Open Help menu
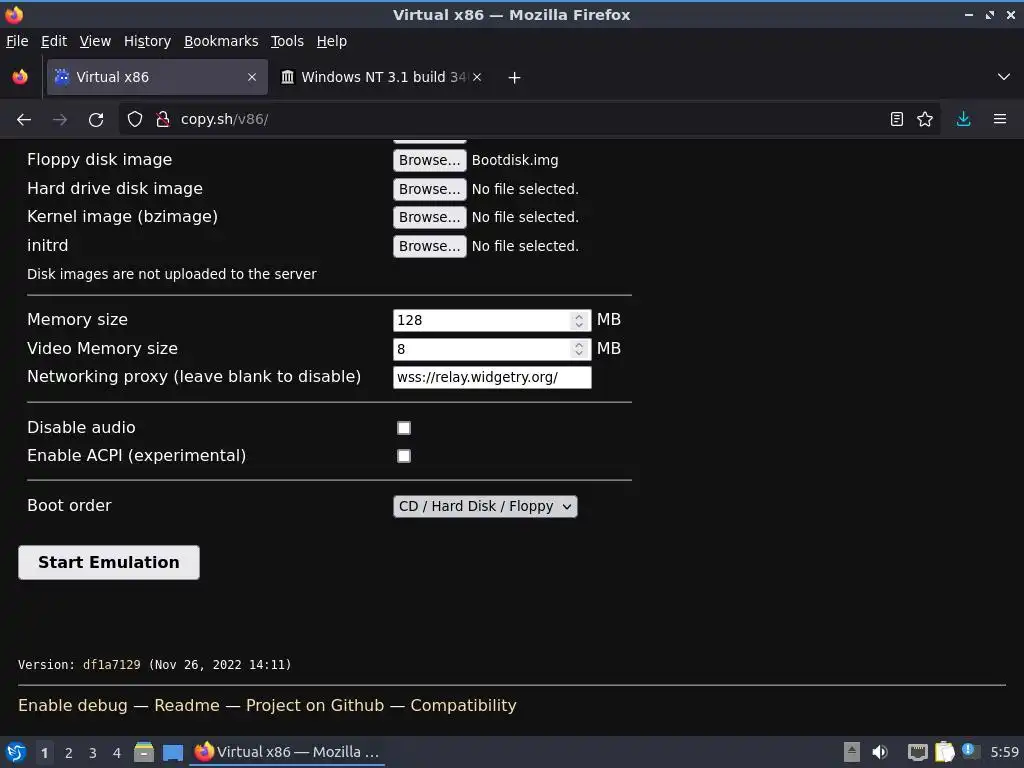This screenshot has height=768, width=1024. [332, 41]
